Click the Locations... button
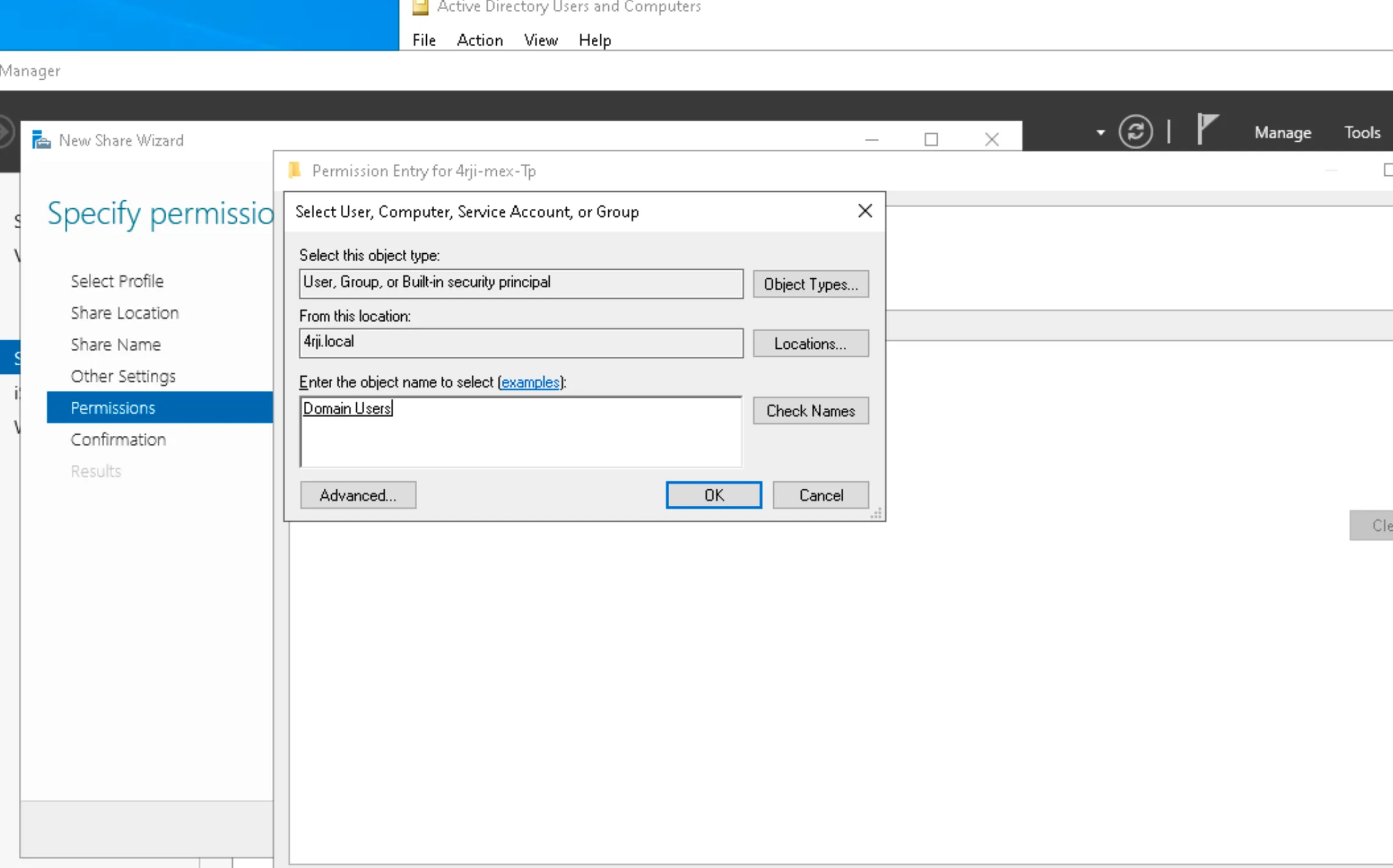The width and height of the screenshot is (1393, 868). click(810, 343)
